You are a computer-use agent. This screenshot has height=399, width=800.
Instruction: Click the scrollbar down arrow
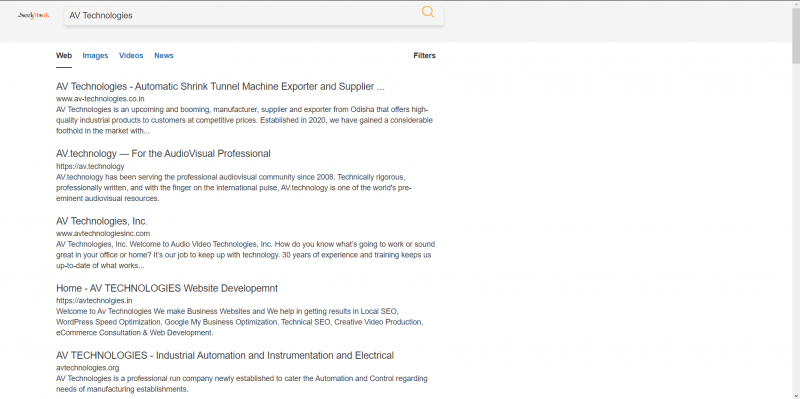click(x=796, y=396)
